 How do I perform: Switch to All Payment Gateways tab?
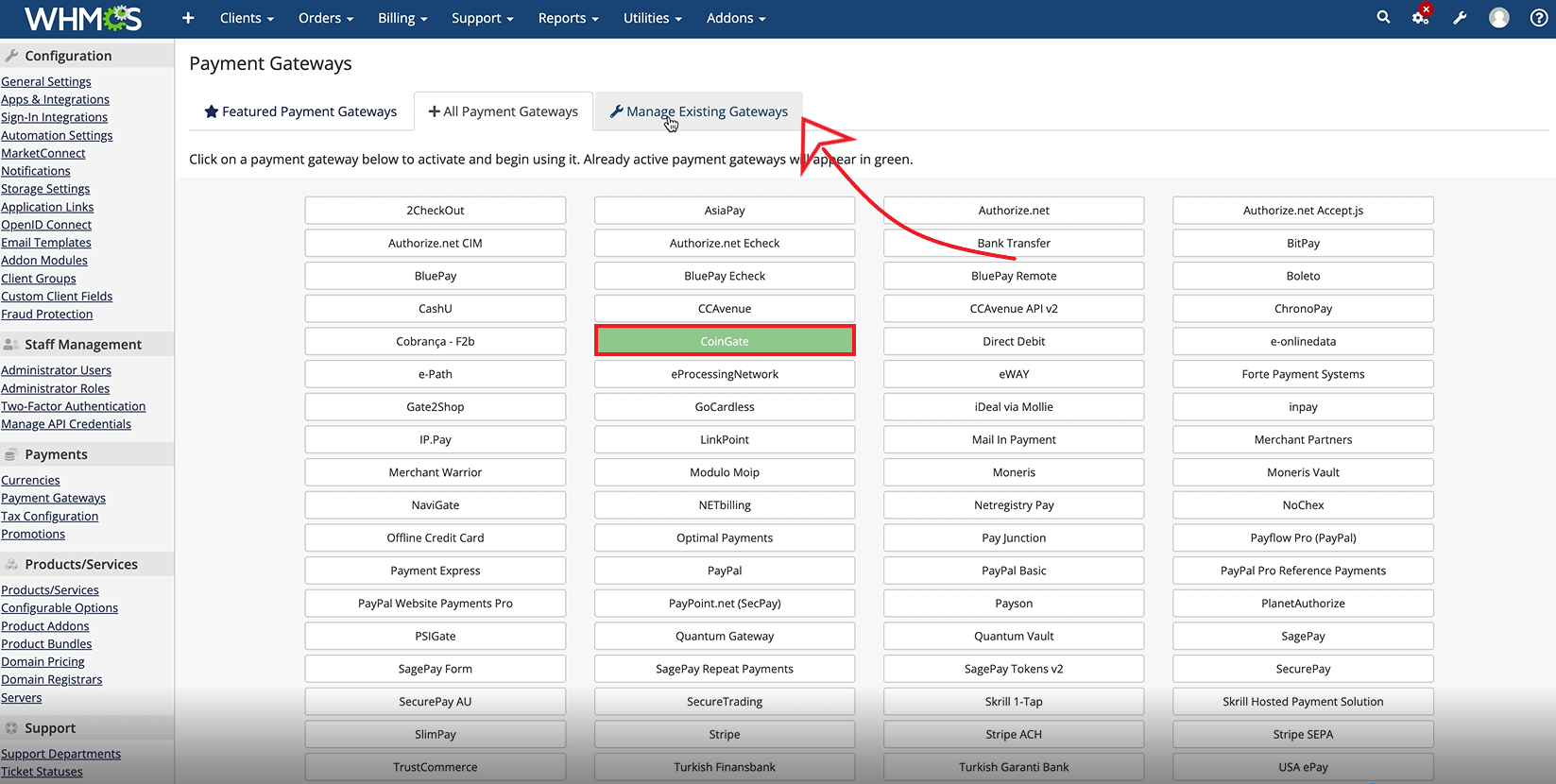tap(504, 111)
